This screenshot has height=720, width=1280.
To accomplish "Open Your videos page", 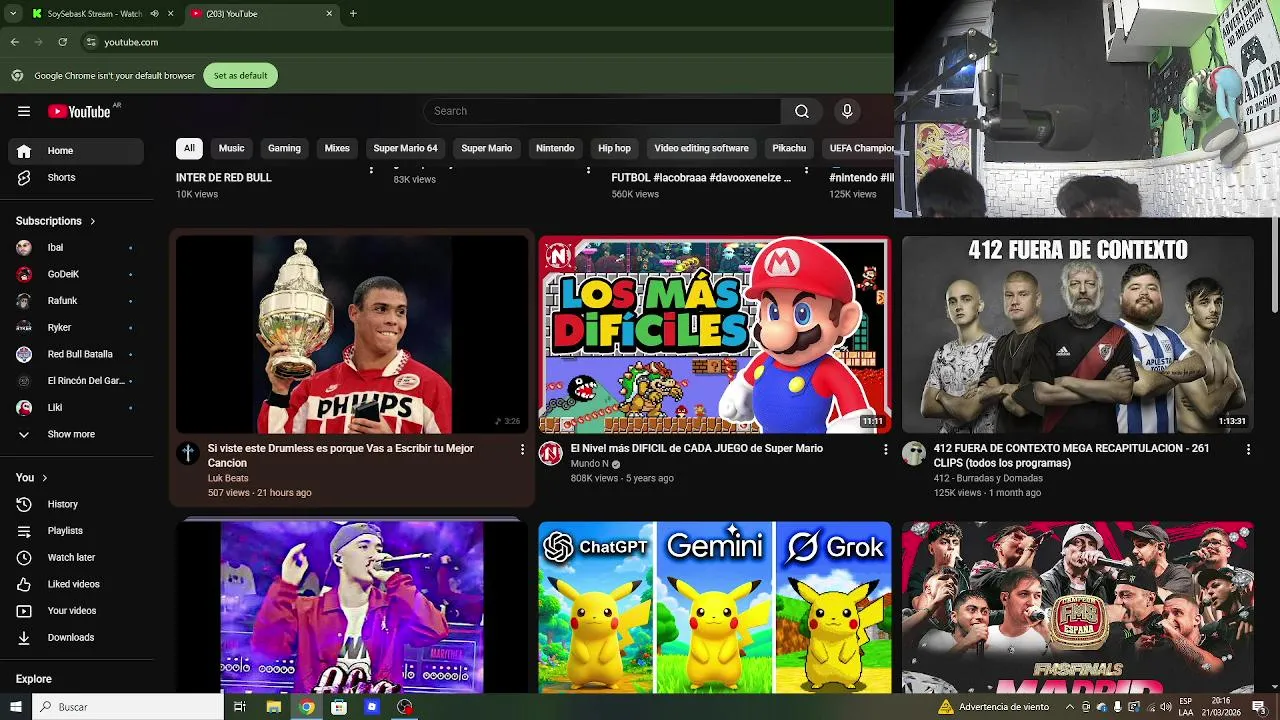I will [77, 611].
